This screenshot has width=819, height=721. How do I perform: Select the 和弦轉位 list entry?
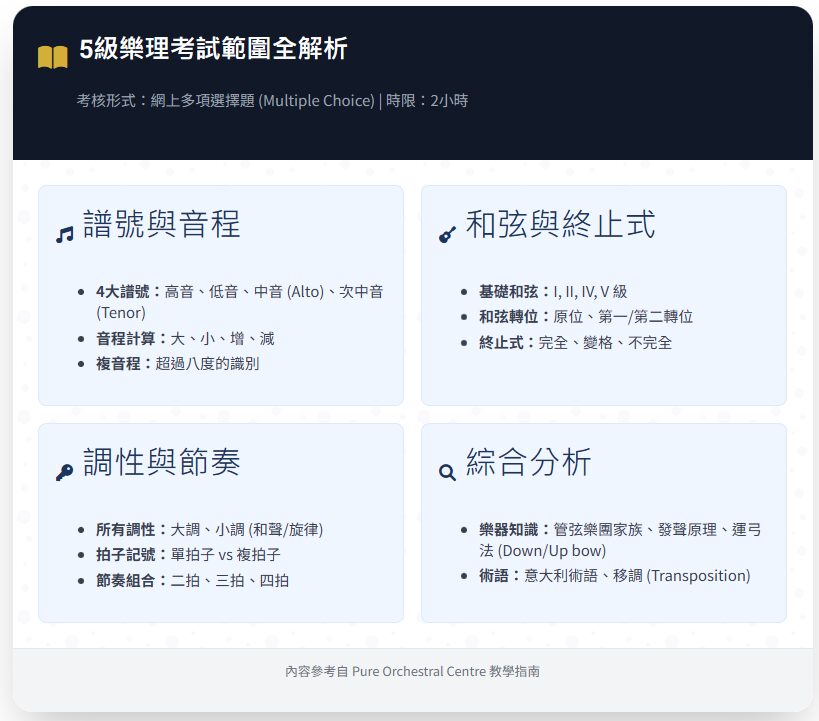(585, 317)
